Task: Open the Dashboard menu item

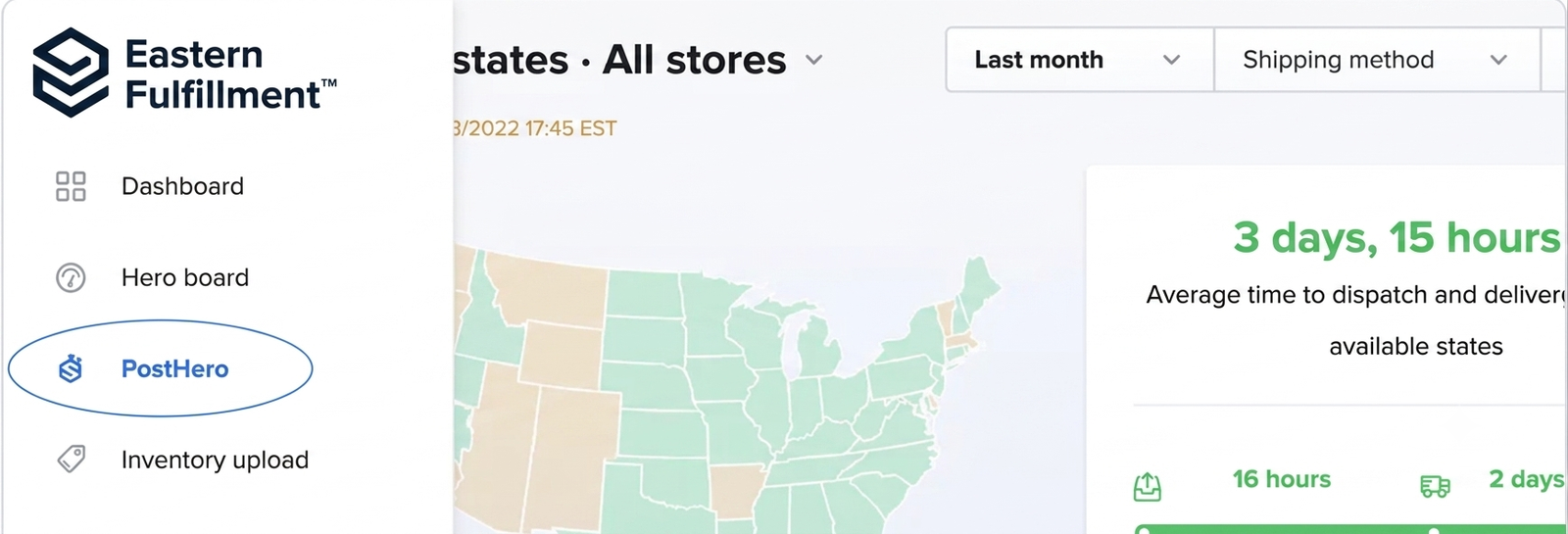Action: tap(182, 186)
